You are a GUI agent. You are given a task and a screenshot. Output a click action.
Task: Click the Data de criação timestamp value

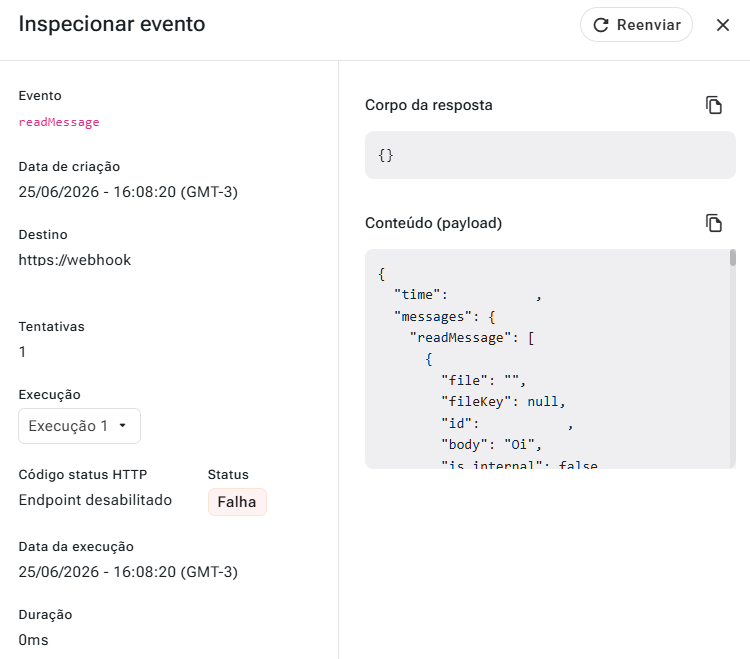point(128,192)
